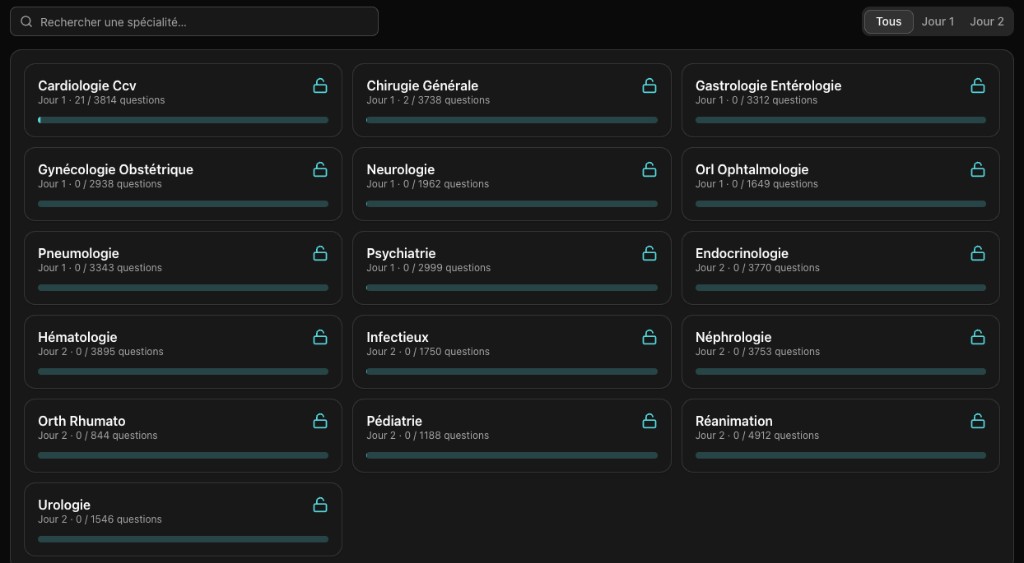
Task: Click 'Jour 2 · 0 / 1546 questions' text
Action: point(100,519)
